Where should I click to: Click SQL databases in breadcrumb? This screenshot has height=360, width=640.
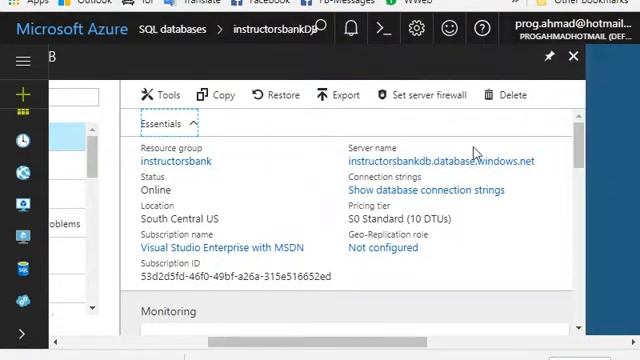coord(172,29)
